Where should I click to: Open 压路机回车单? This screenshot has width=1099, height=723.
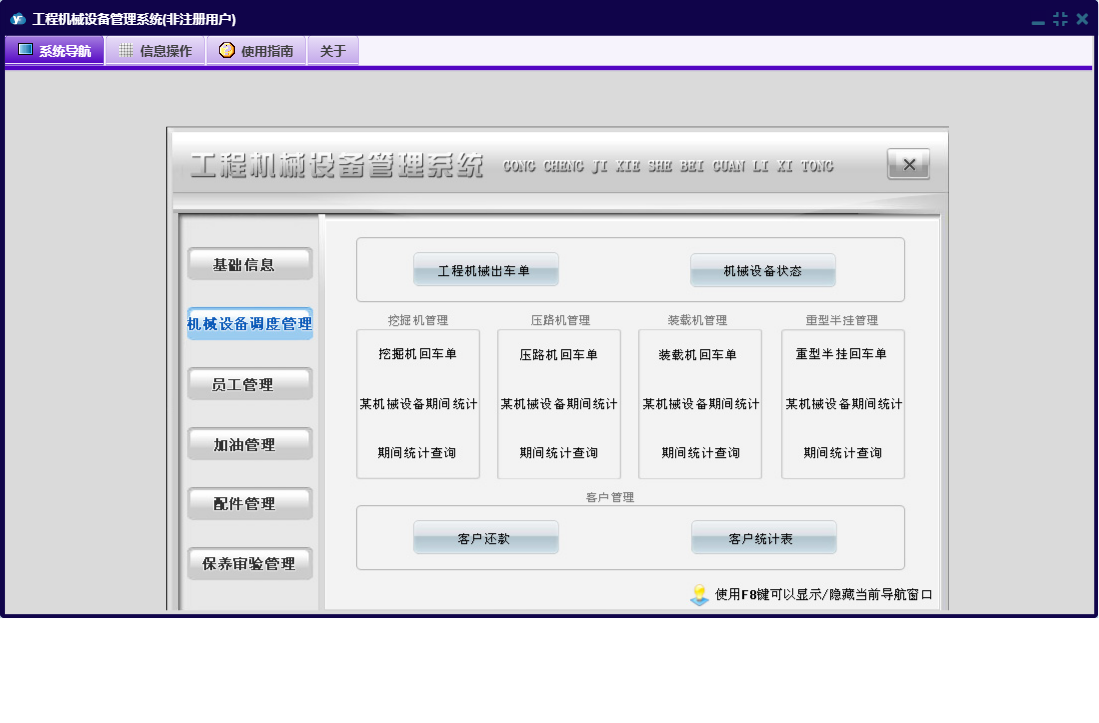pyautogui.click(x=559, y=354)
